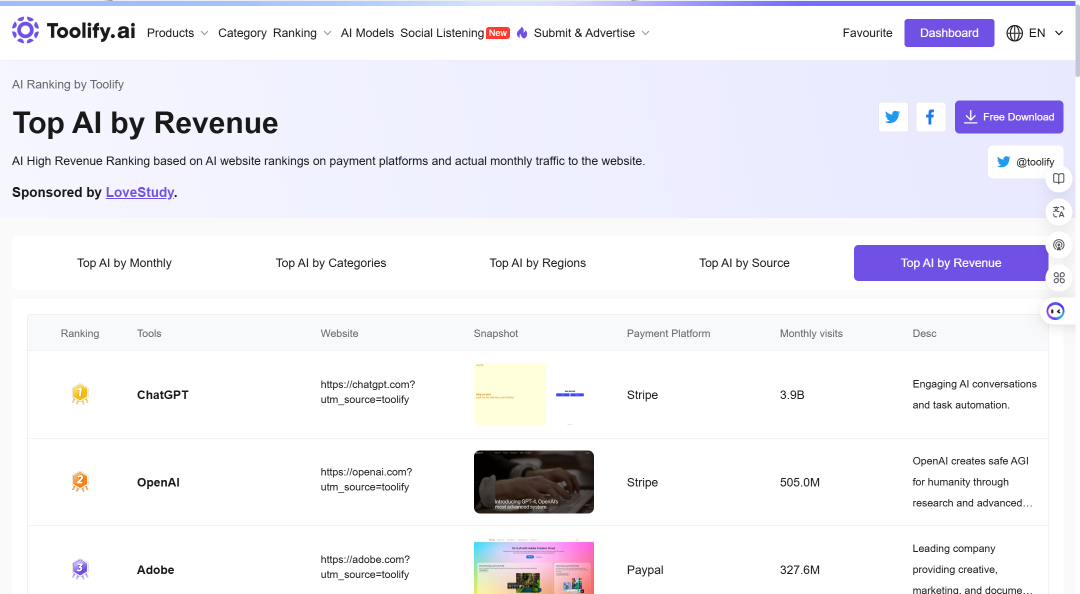Expand the Submit & Advertise dropdown
This screenshot has width=1080, height=594.
[x=592, y=33]
